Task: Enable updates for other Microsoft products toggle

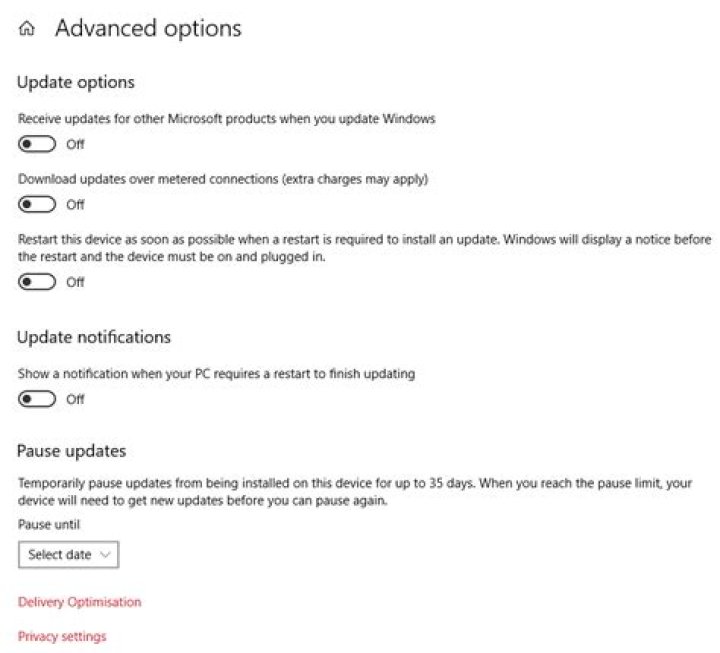Action: [x=38, y=144]
